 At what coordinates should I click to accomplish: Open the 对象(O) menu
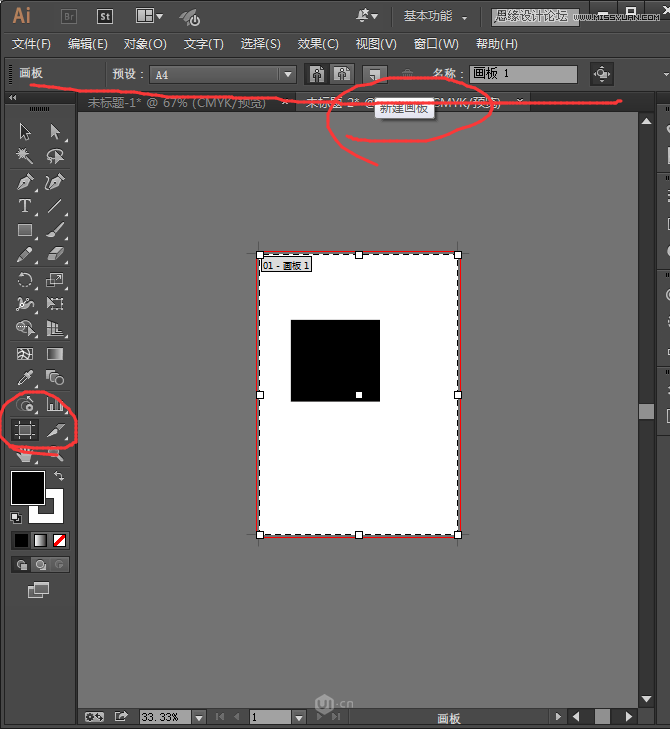pos(145,44)
